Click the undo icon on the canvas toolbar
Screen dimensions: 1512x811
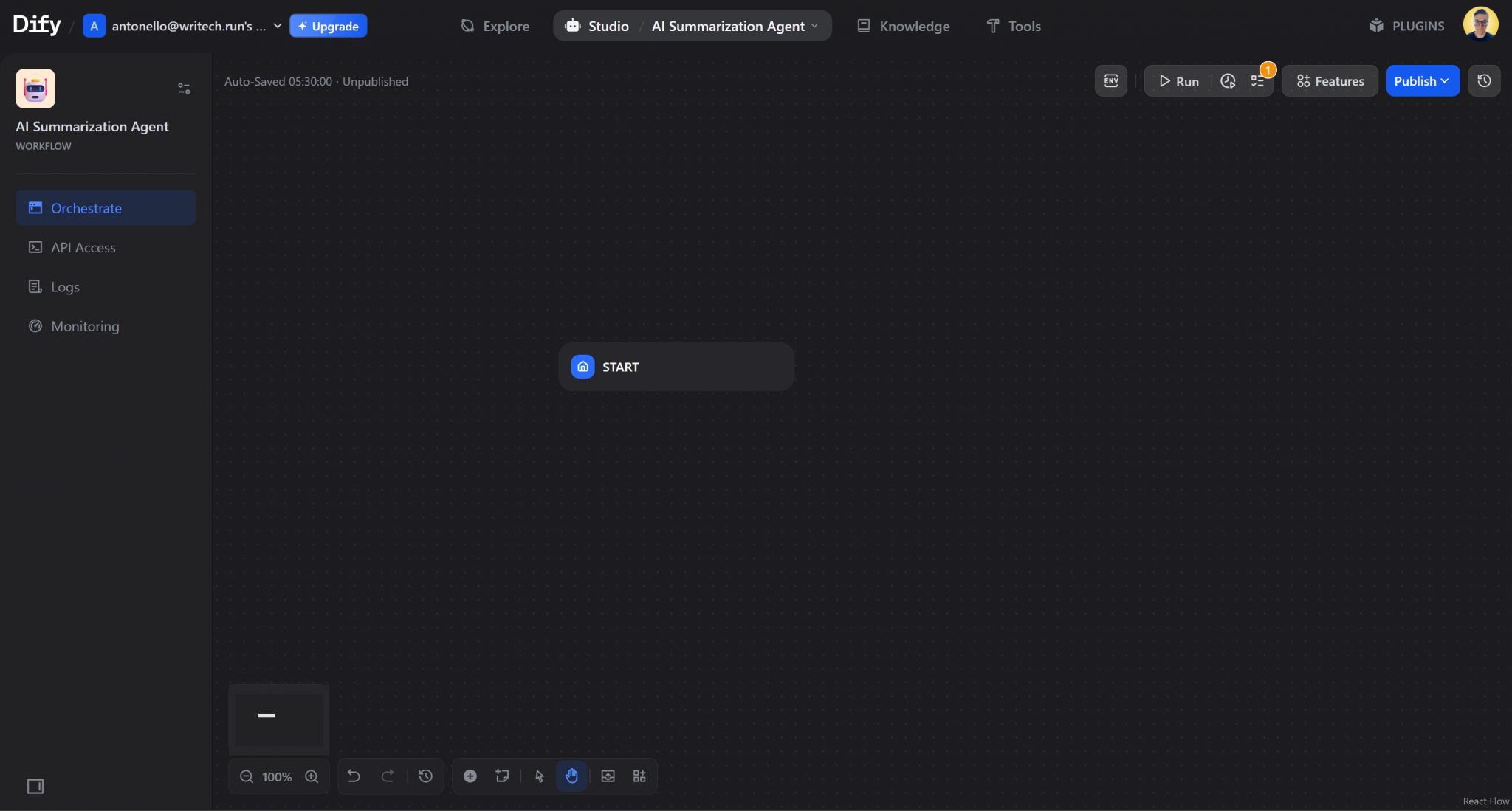[x=354, y=776]
